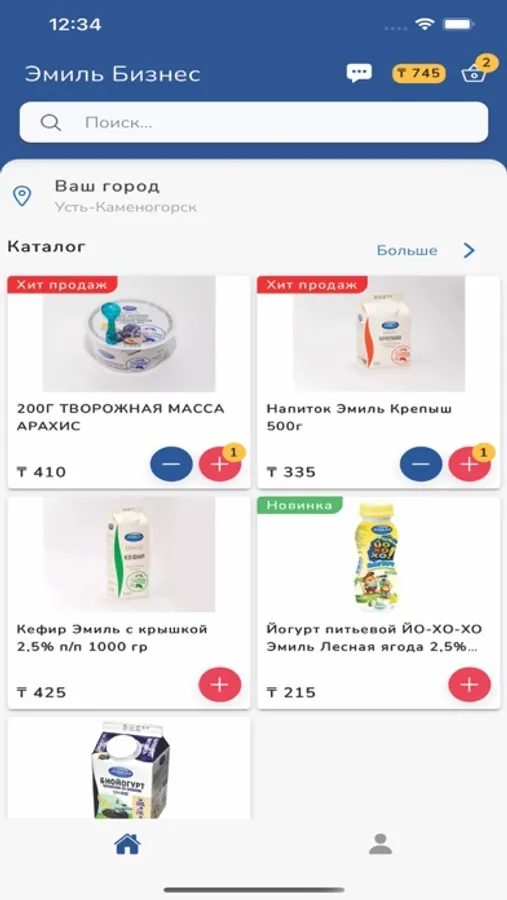Open the Больше catalog link
507x900 pixels.
pyautogui.click(x=407, y=251)
